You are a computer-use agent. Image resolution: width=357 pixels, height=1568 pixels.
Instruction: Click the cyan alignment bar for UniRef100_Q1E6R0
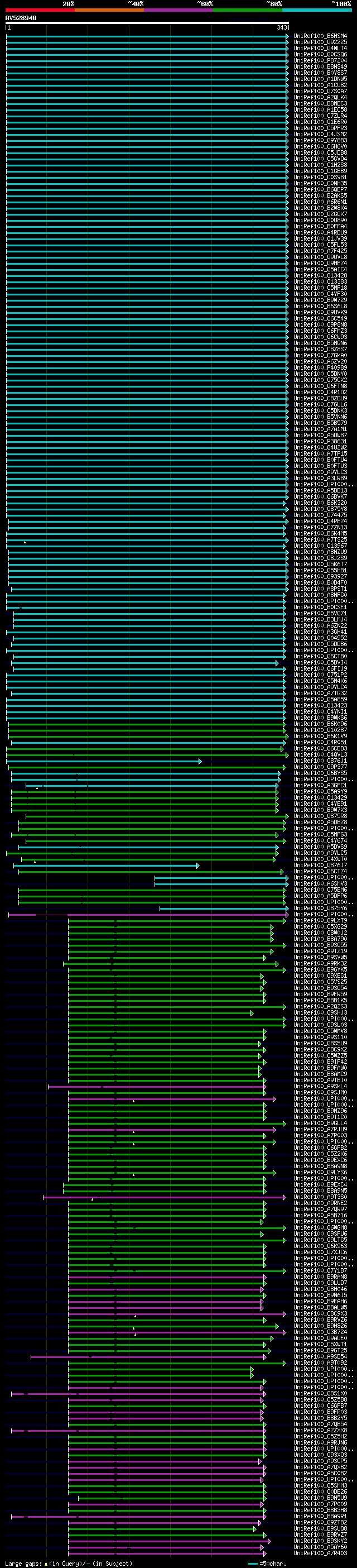[x=147, y=122]
